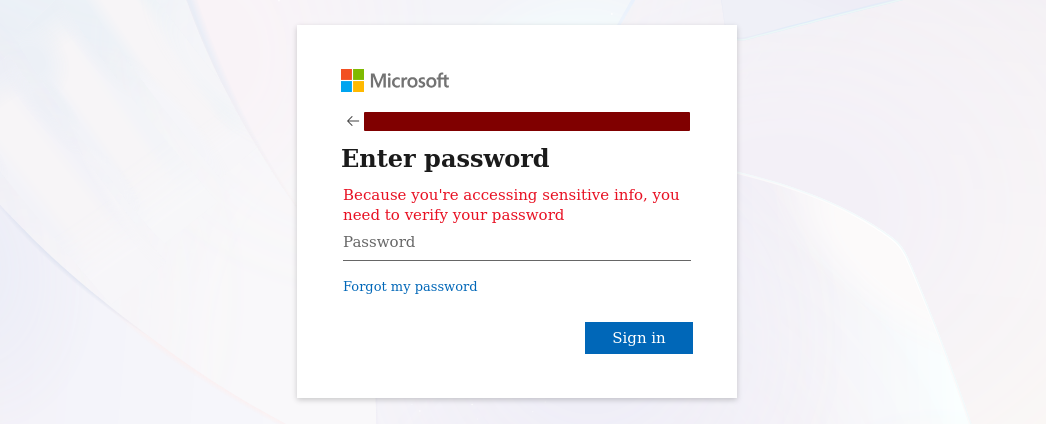Click the back arrow icon

click(x=352, y=121)
